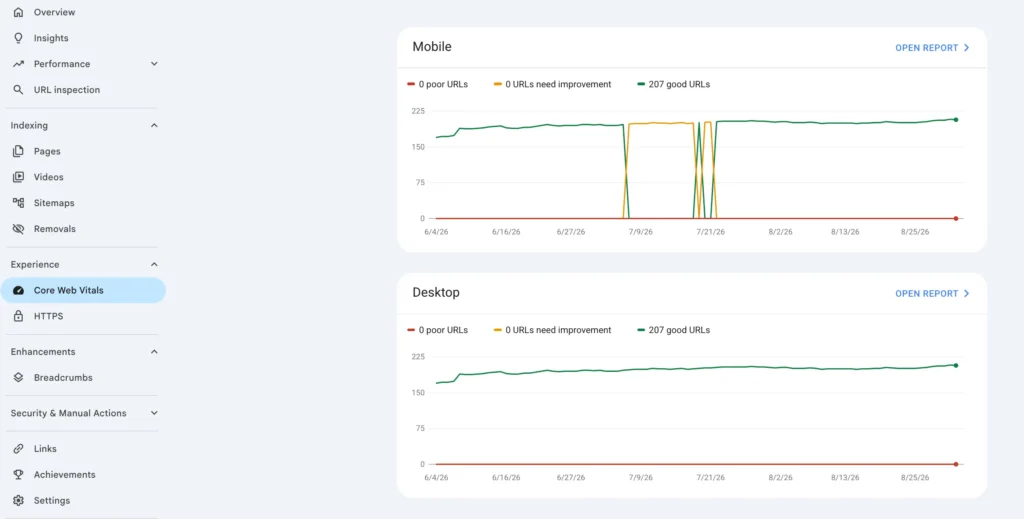This screenshot has height=519, width=1024.
Task: Click the Sitemaps tree icon
Action: pos(18,203)
